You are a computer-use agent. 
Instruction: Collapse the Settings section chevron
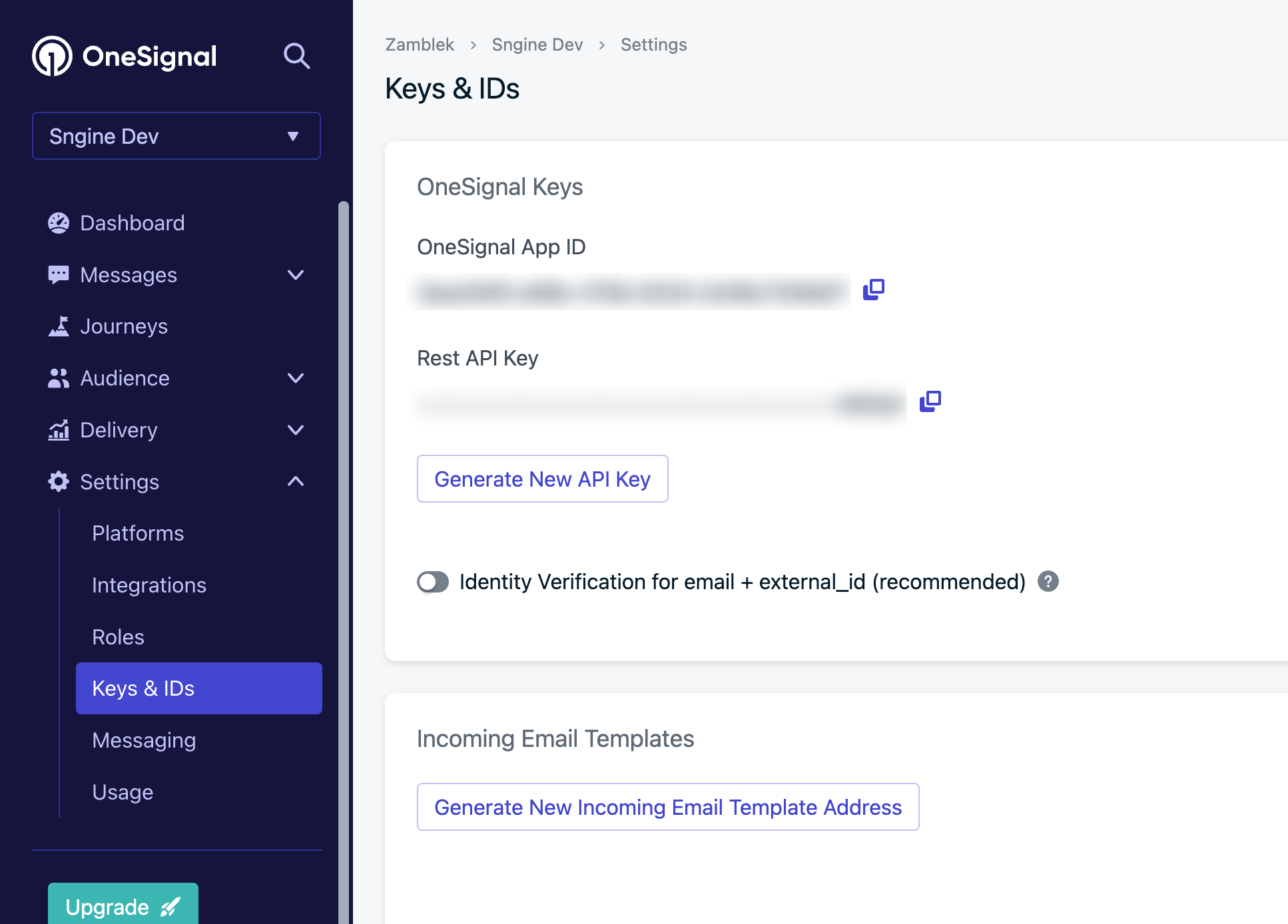(296, 481)
